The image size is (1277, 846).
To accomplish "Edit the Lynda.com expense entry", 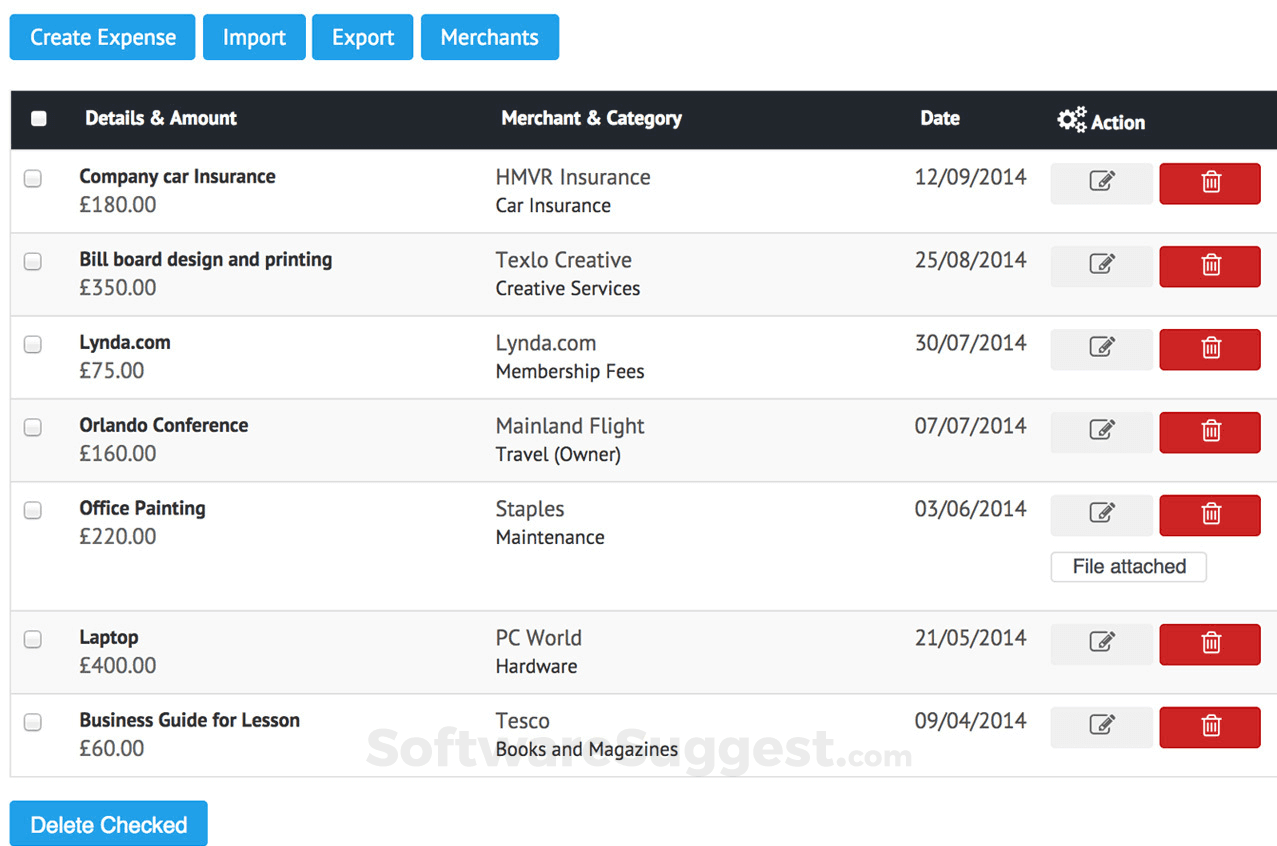I will click(x=1101, y=349).
